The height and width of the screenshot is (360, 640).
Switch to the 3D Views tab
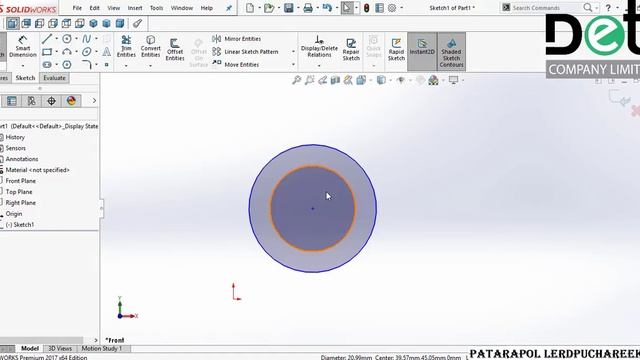pos(60,349)
